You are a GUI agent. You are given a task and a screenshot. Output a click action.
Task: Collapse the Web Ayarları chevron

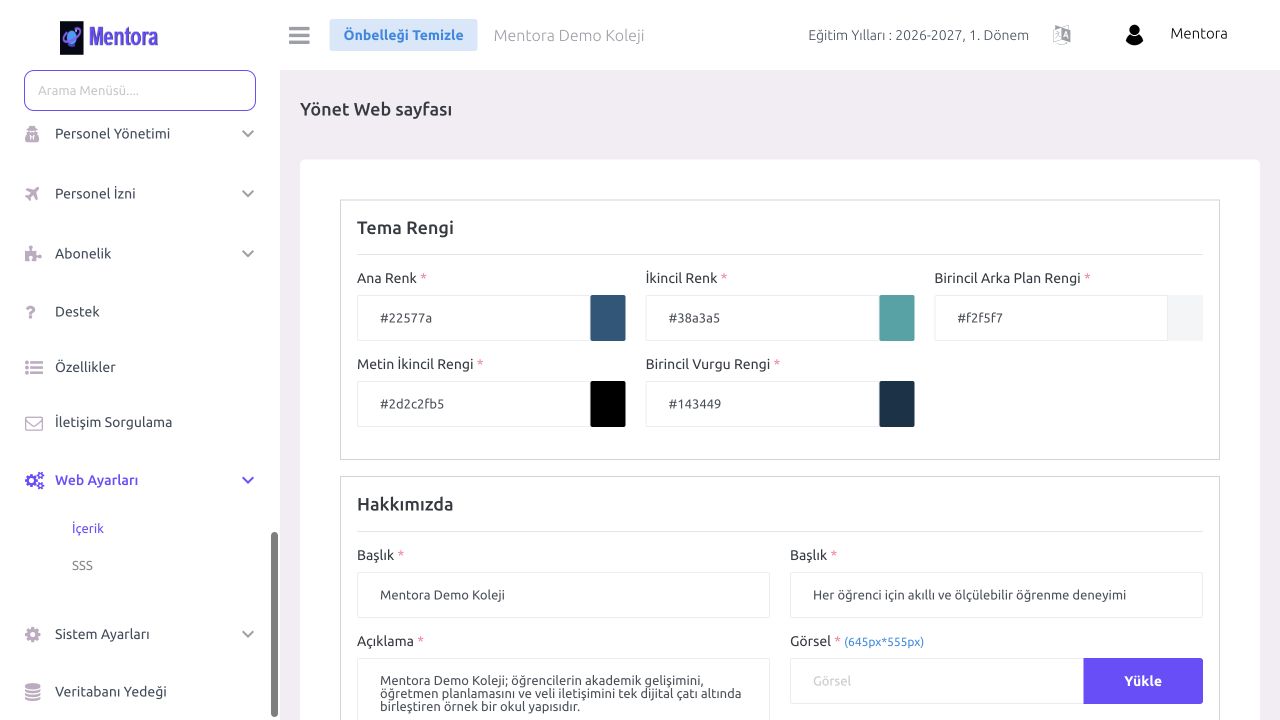coord(248,481)
